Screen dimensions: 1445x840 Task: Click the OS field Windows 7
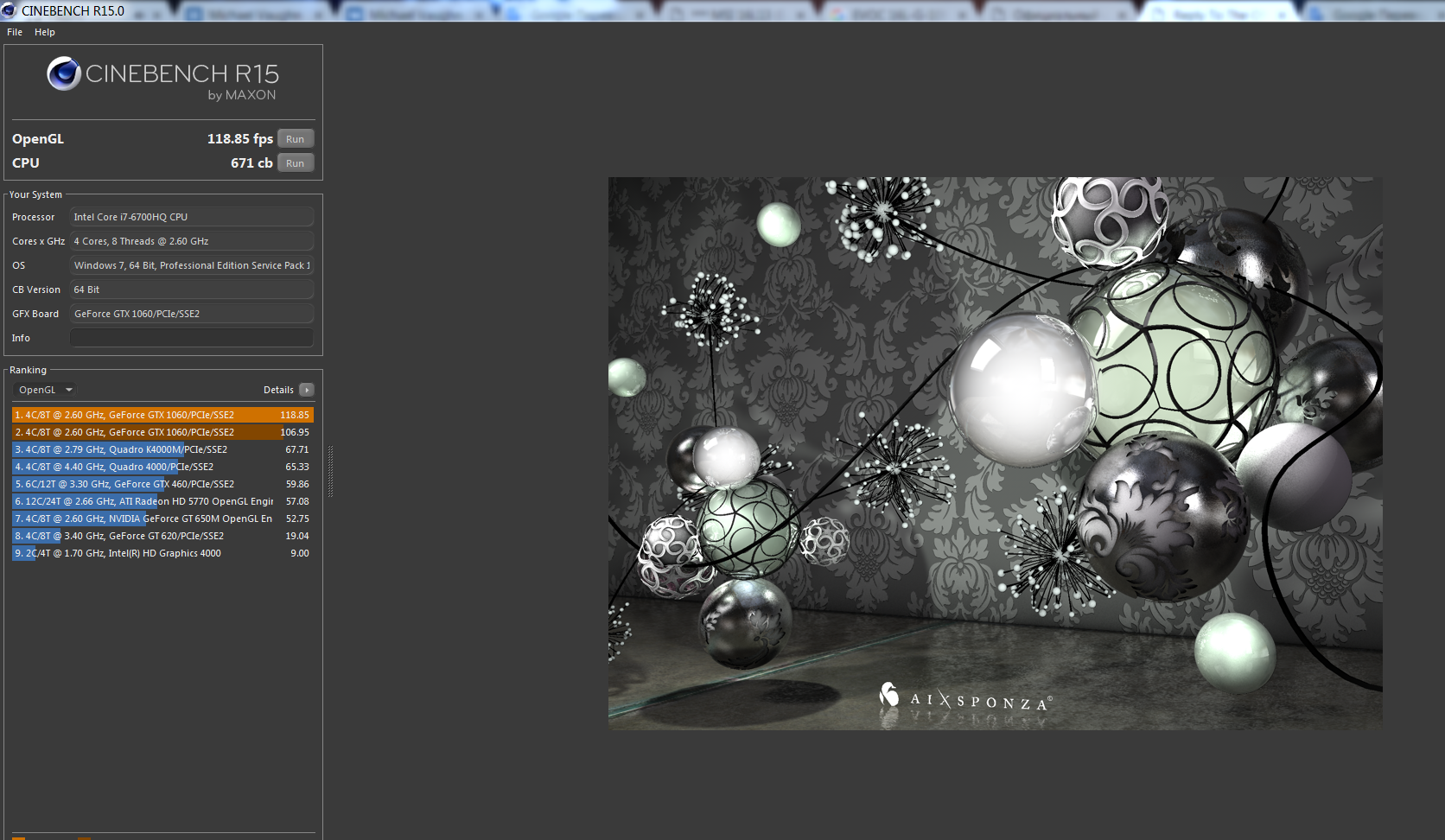tap(191, 265)
